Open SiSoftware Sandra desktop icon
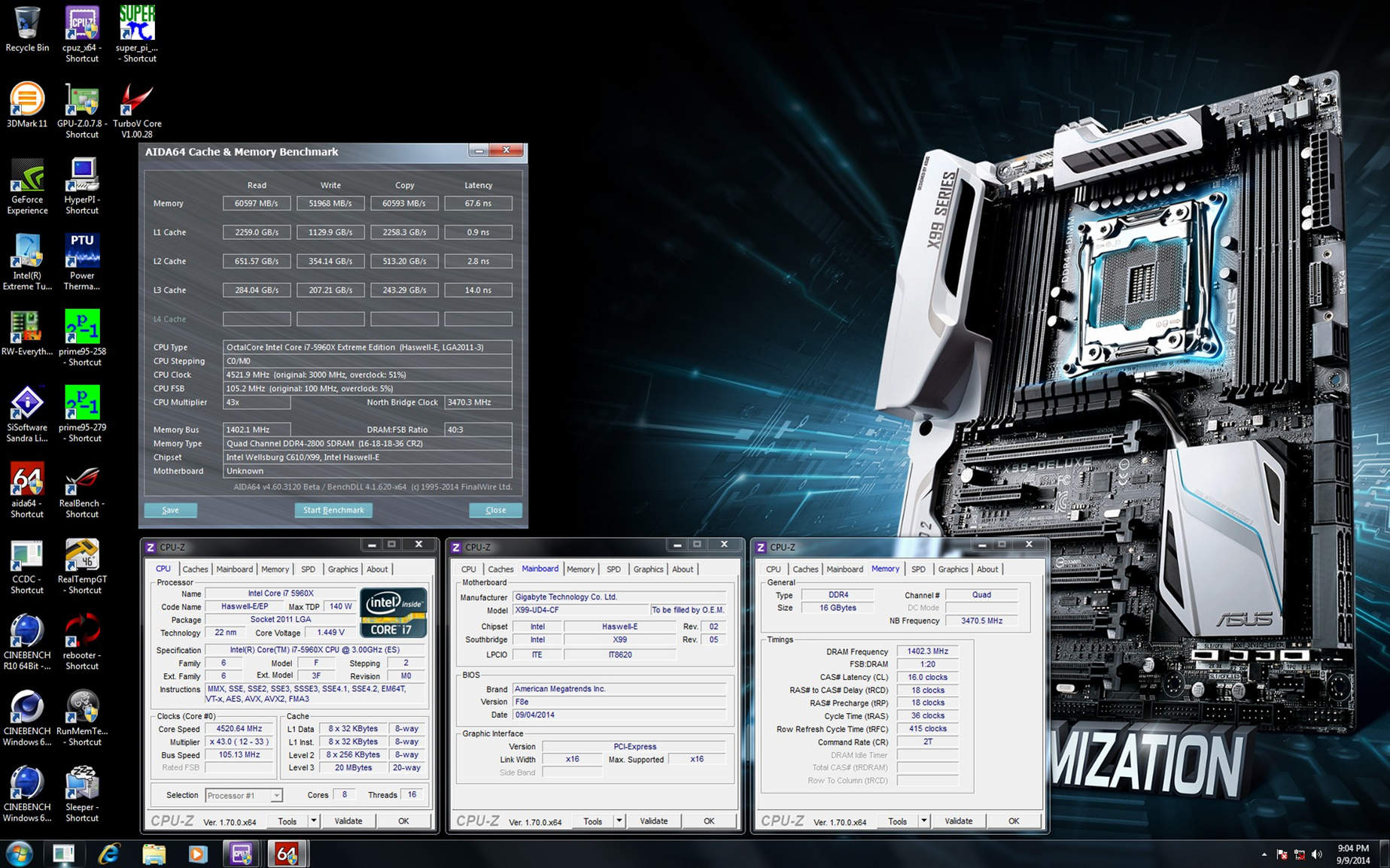This screenshot has height=868, width=1390. coord(26,405)
